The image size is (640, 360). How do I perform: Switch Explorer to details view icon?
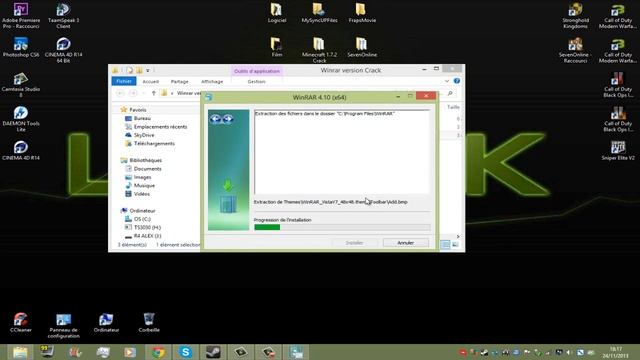click(445, 244)
